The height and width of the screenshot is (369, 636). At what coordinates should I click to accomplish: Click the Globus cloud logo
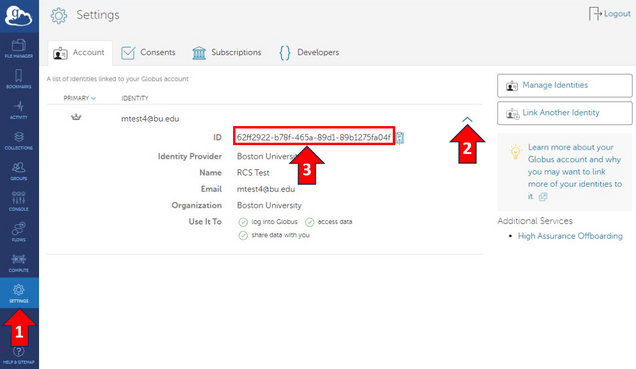pyautogui.click(x=18, y=16)
